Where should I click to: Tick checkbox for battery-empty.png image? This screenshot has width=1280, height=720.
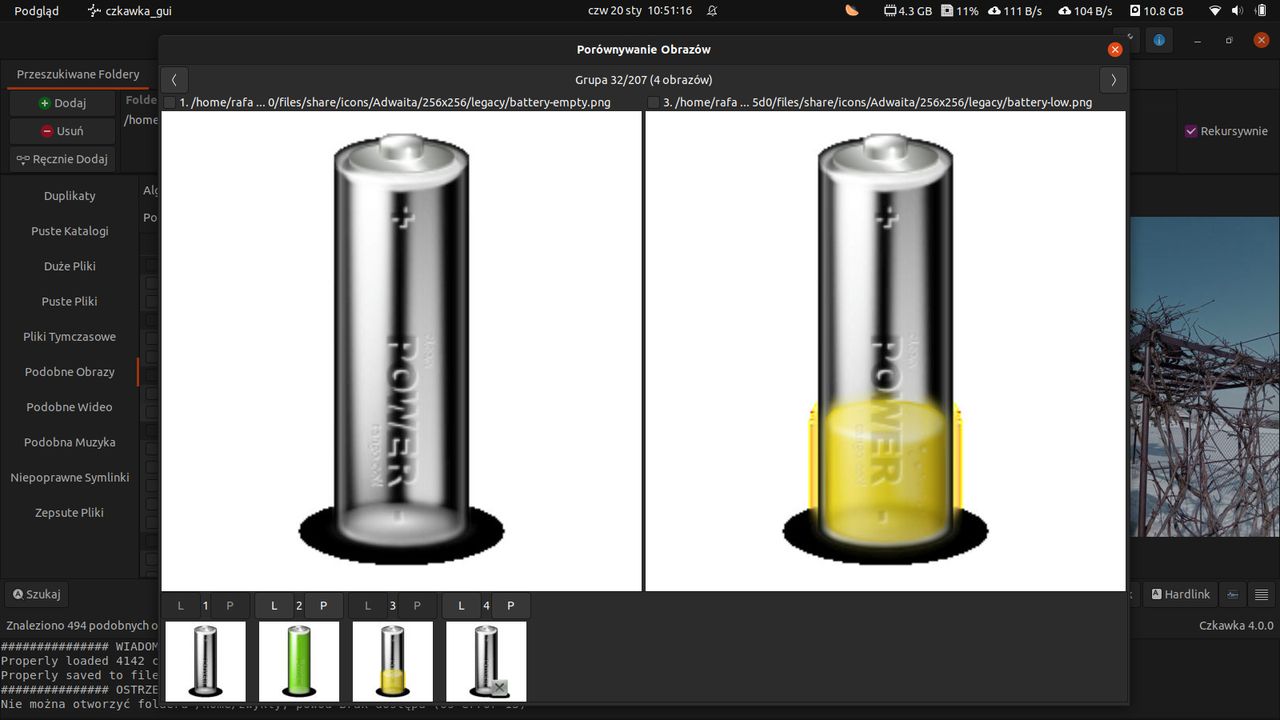(x=169, y=102)
